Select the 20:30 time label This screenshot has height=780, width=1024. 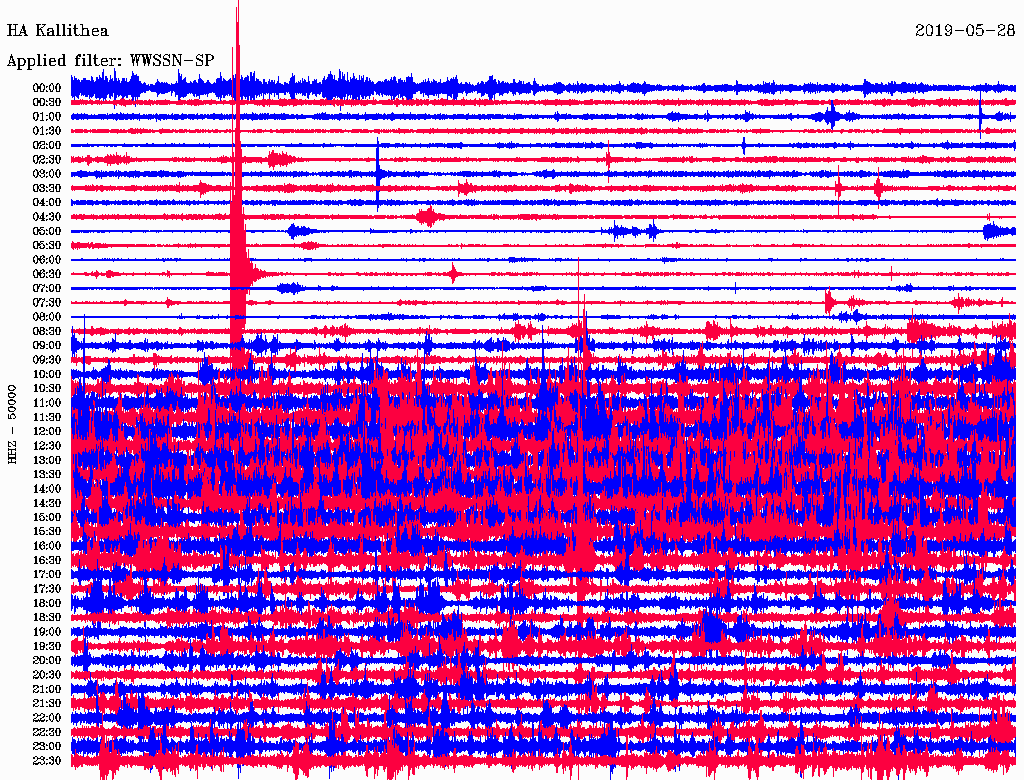pyautogui.click(x=47, y=675)
